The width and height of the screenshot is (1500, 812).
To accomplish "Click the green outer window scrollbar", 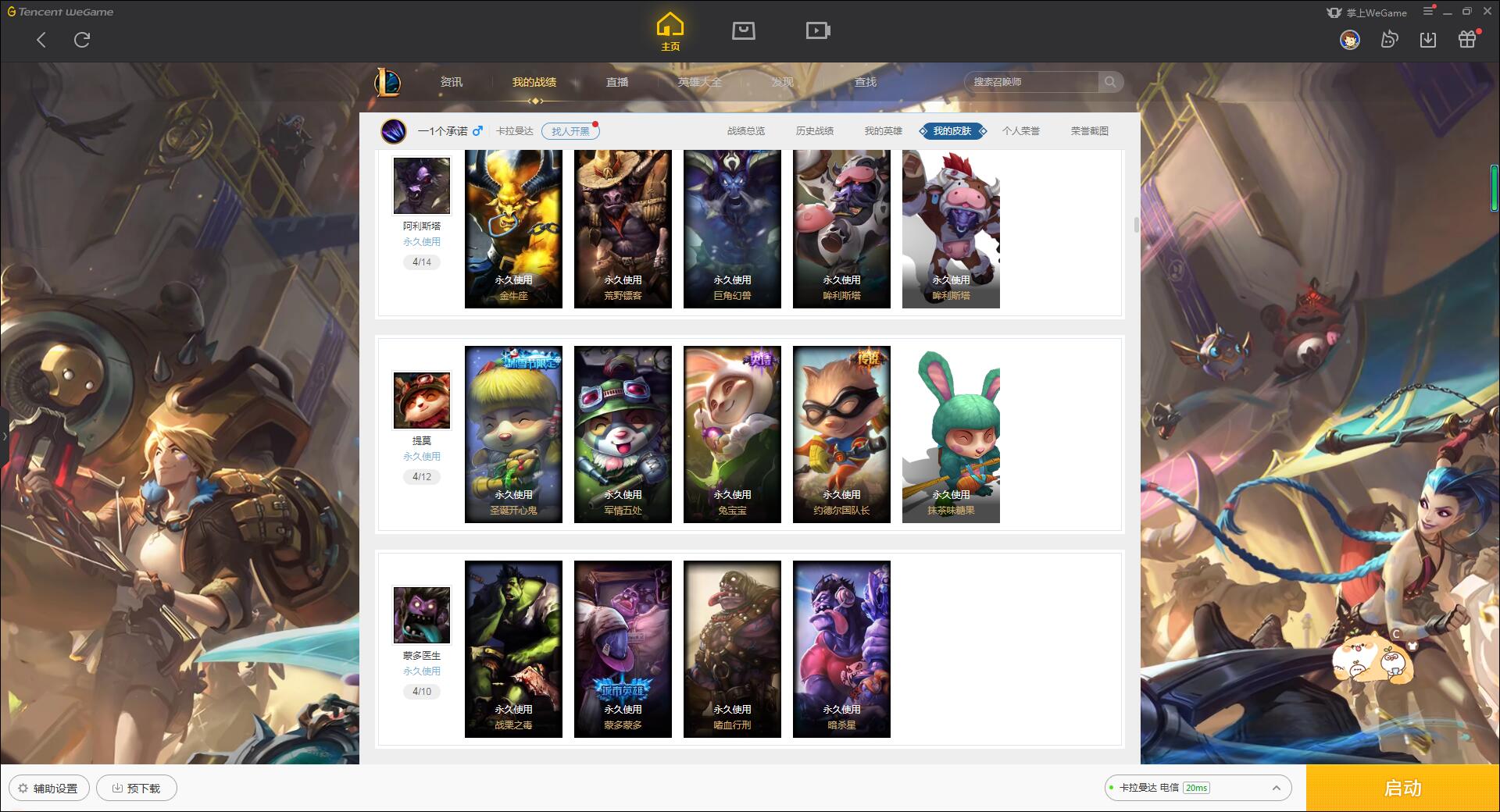I will point(1495,188).
